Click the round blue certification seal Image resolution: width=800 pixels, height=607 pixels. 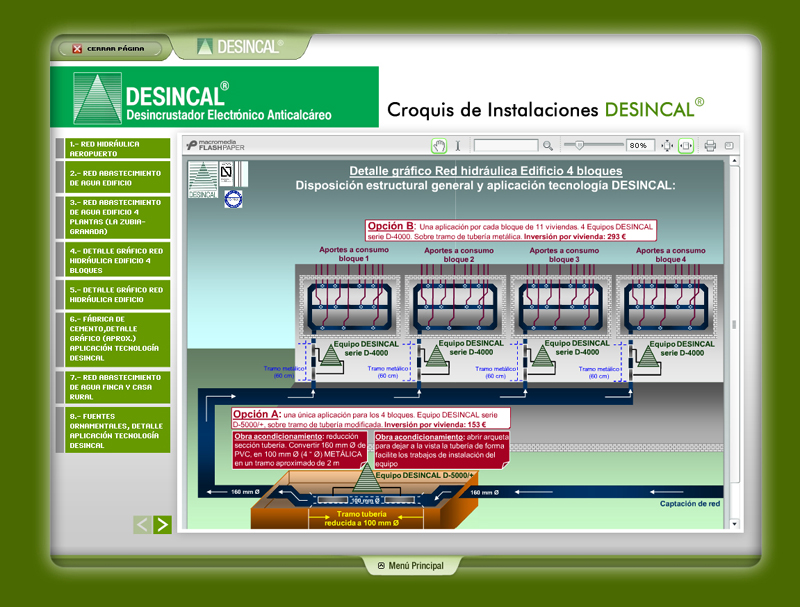coord(233,199)
